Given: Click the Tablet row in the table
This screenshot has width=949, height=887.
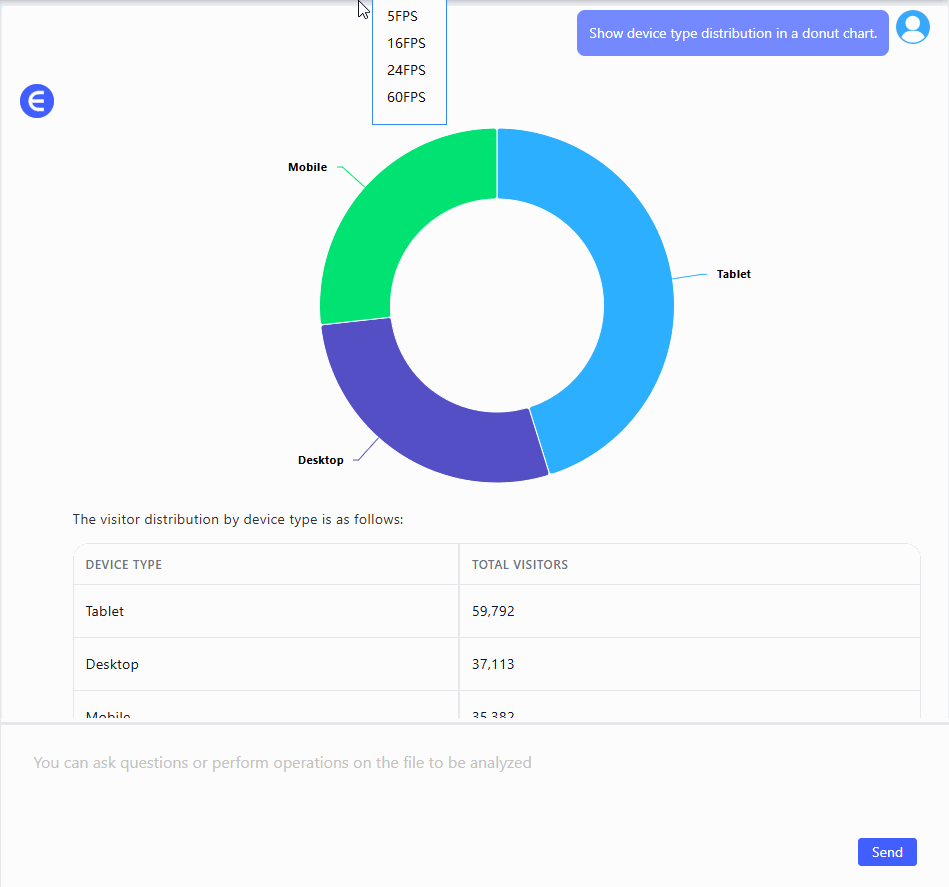Looking at the screenshot, I should tap(105, 611).
